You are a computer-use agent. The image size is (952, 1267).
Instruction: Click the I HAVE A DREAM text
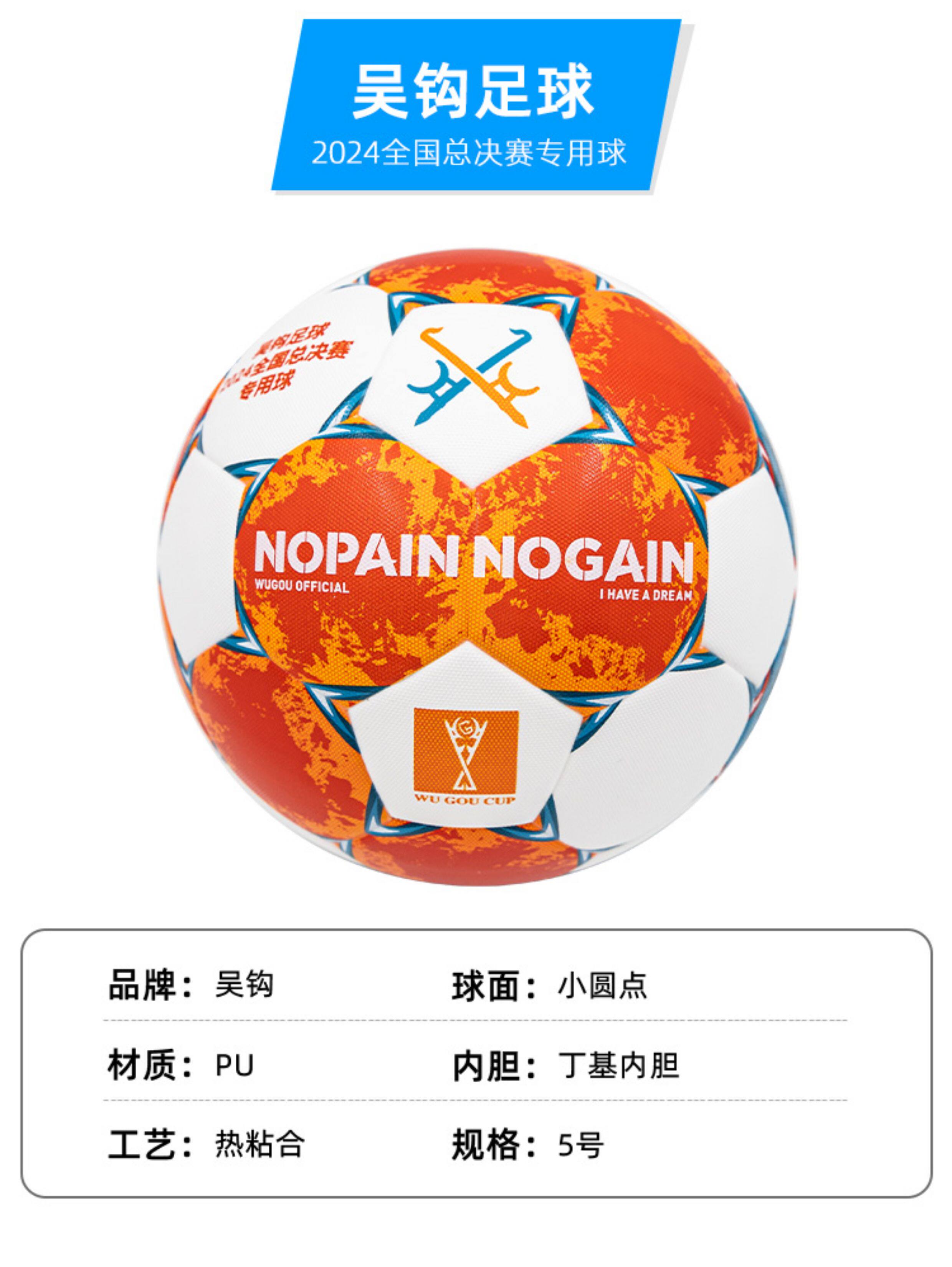pos(646,595)
